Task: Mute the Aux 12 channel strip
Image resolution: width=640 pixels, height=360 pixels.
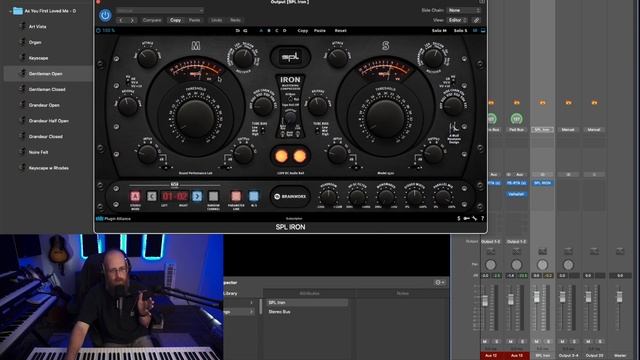Action: (485, 341)
